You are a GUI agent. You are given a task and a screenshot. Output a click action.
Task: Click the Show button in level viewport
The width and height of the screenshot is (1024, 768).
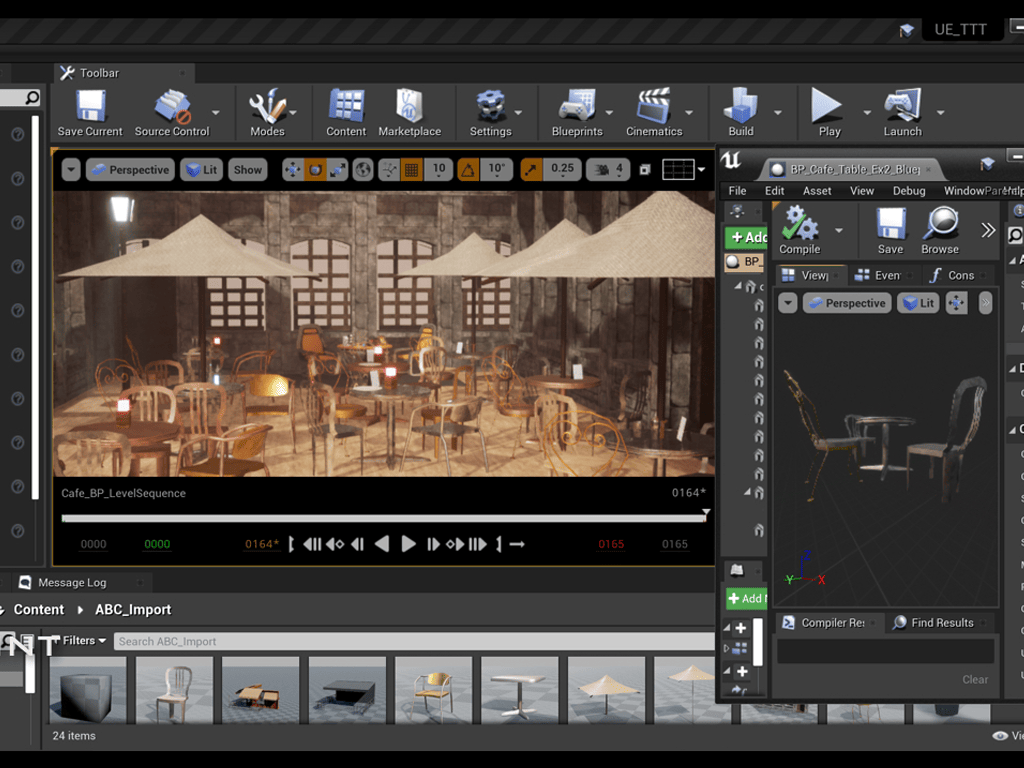tap(248, 170)
